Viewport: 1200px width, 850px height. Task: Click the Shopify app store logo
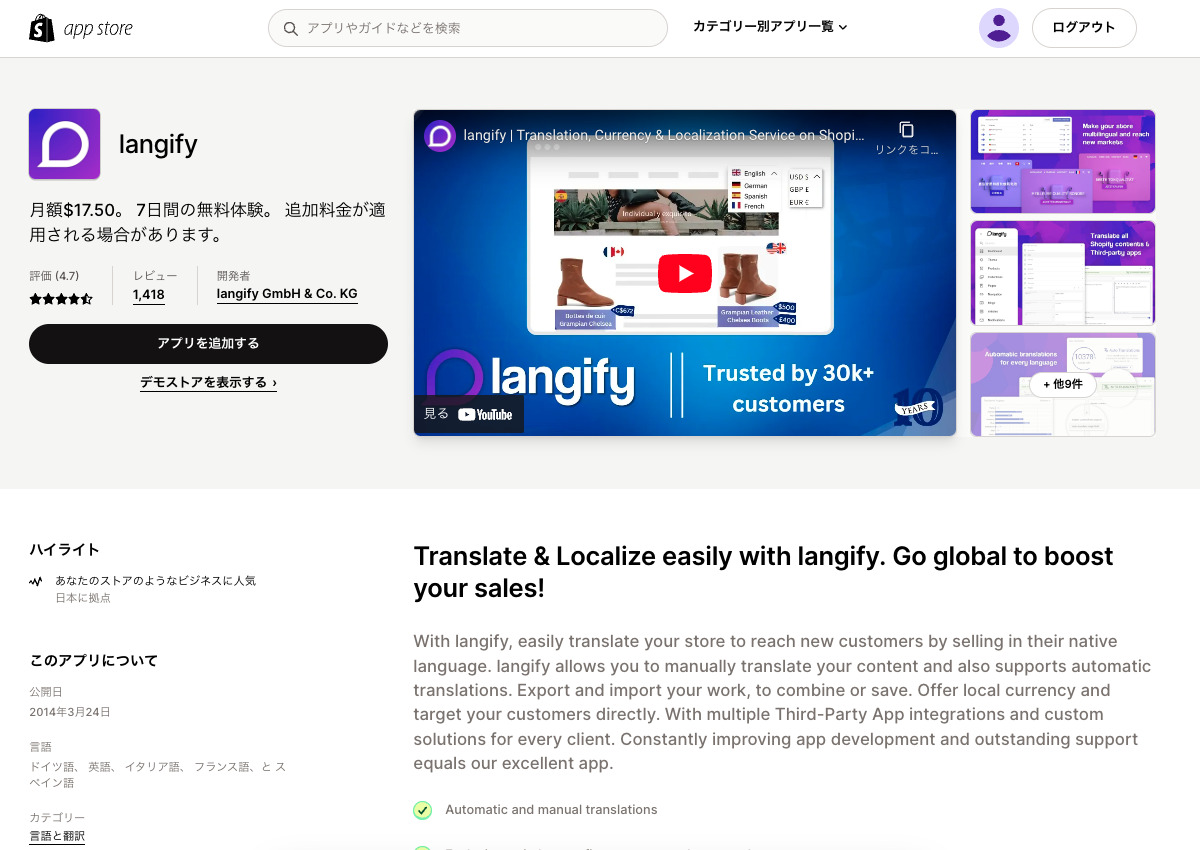coord(80,27)
